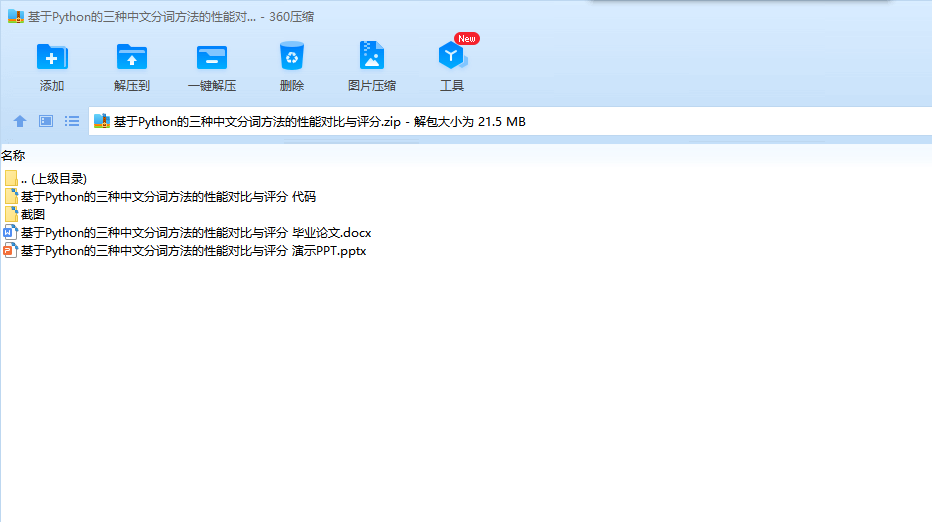This screenshot has height=522, width=932.
Task: Click the folder icon of 截图
Action: pyautogui.click(x=10, y=214)
